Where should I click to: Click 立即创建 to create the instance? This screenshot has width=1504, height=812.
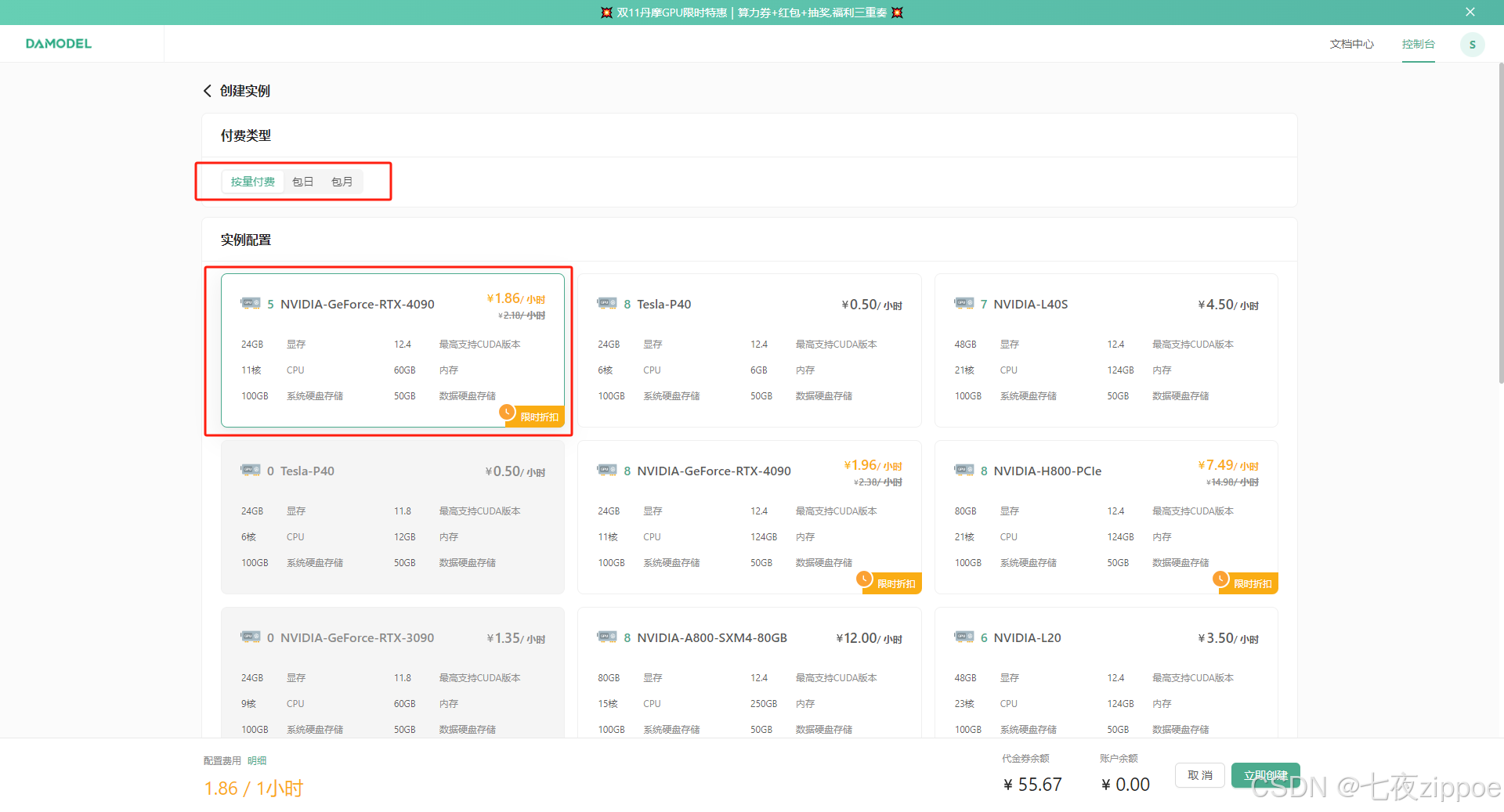1266,775
